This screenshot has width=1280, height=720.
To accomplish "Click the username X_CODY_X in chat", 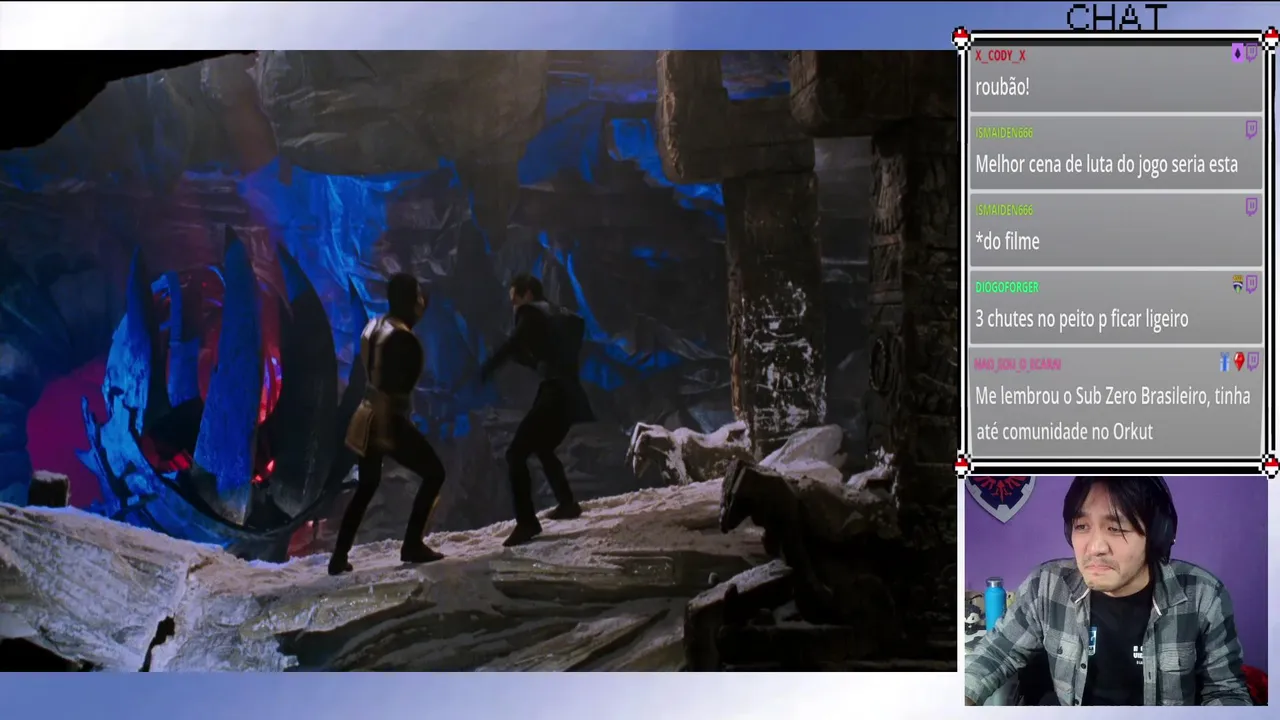I will pyautogui.click(x=1000, y=56).
